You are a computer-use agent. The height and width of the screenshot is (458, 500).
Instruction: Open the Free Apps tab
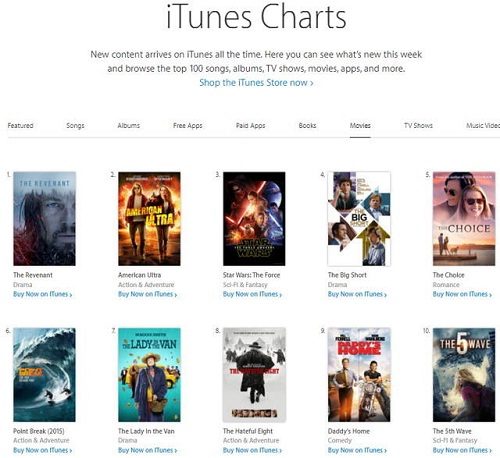(x=188, y=126)
